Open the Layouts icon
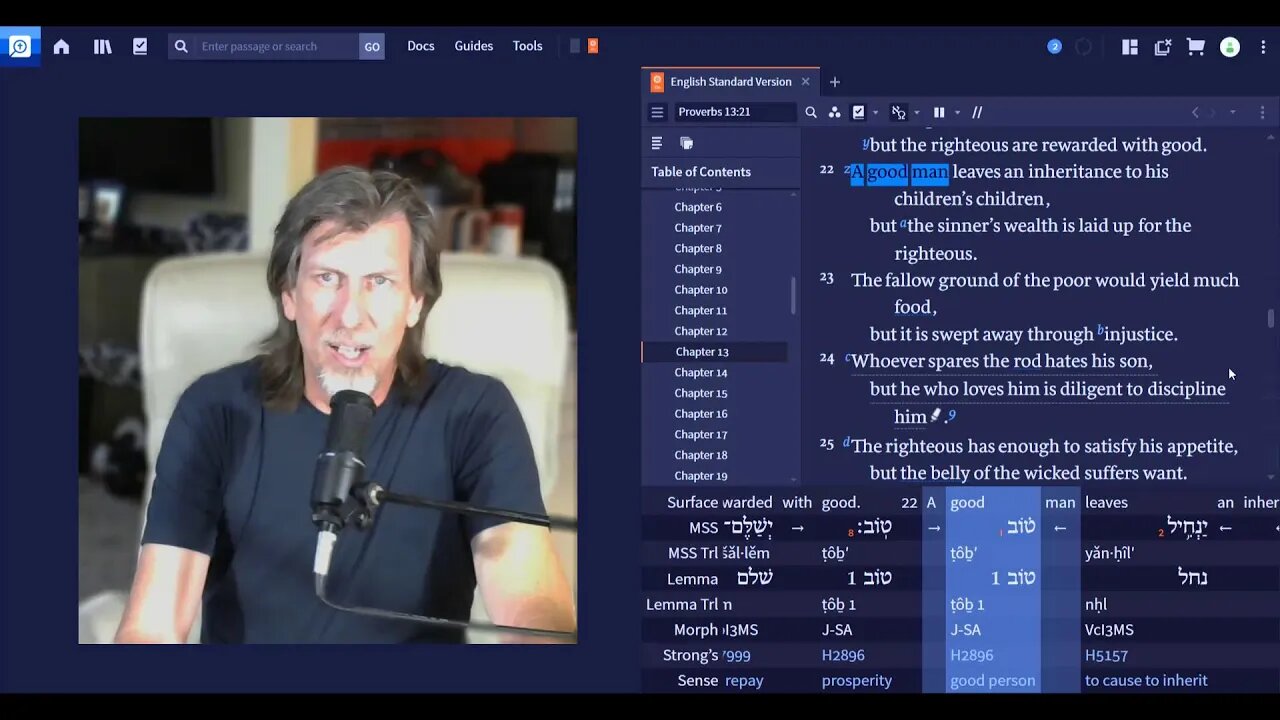The width and height of the screenshot is (1280, 720). [1130, 46]
